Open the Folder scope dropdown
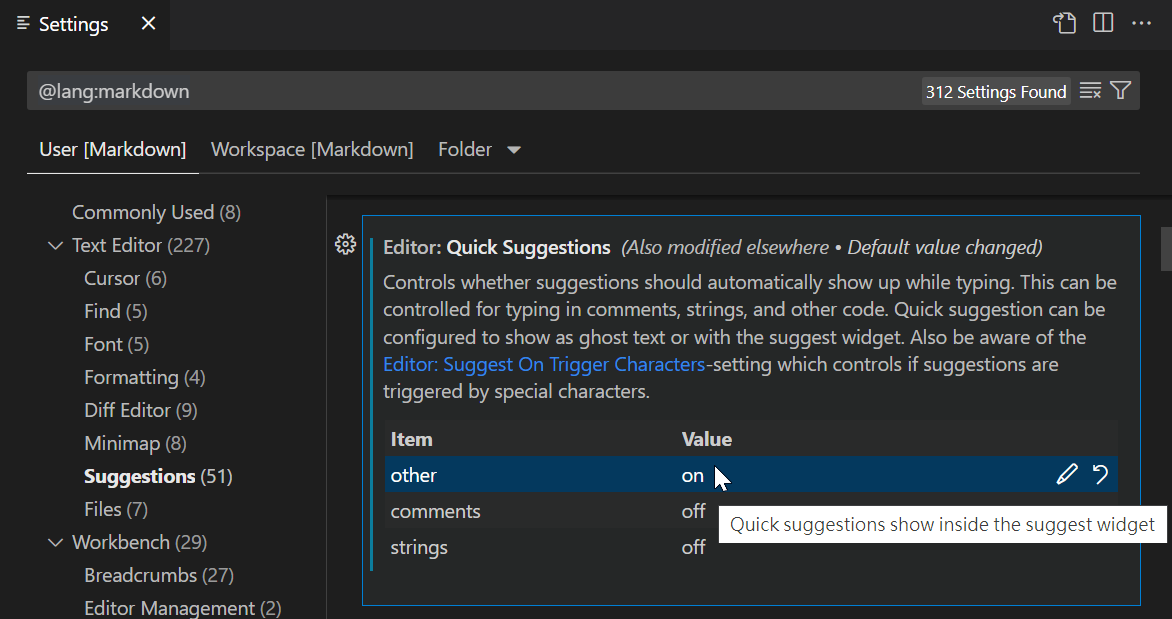Viewport: 1172px width, 619px height. [479, 150]
